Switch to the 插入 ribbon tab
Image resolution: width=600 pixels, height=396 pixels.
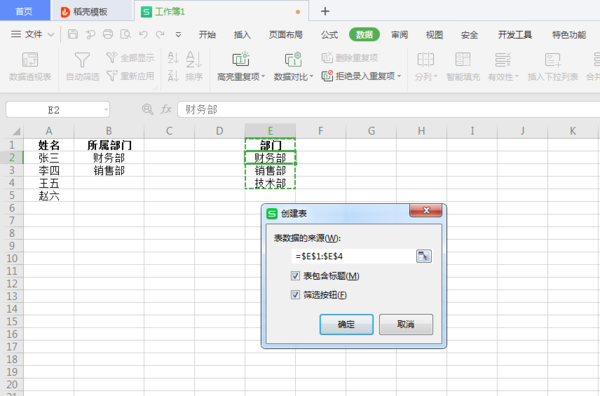(242, 35)
